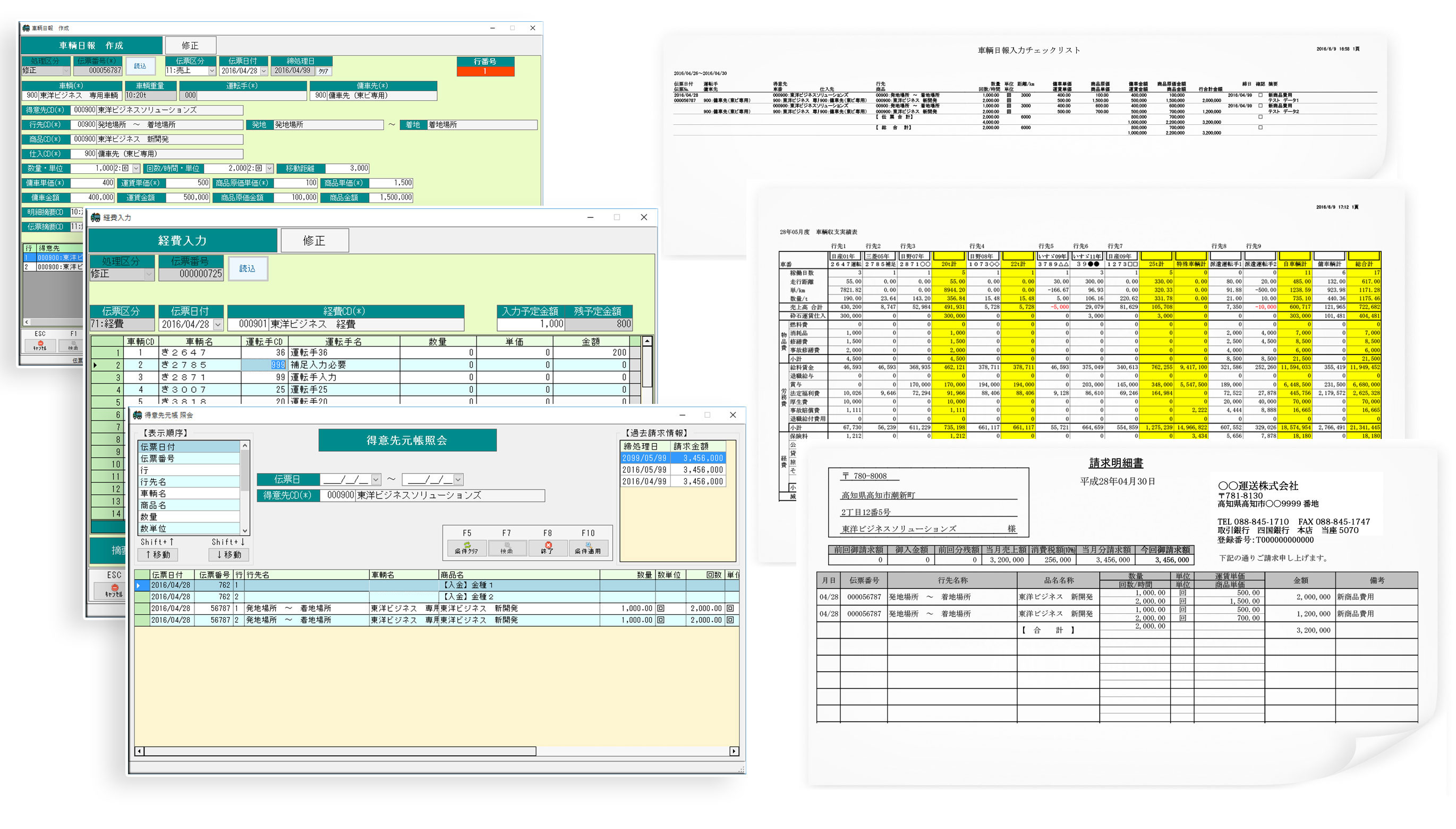The height and width of the screenshot is (829, 1456).
Task: Open 回数/時間・単位 unit dropdown
Action: (x=269, y=168)
